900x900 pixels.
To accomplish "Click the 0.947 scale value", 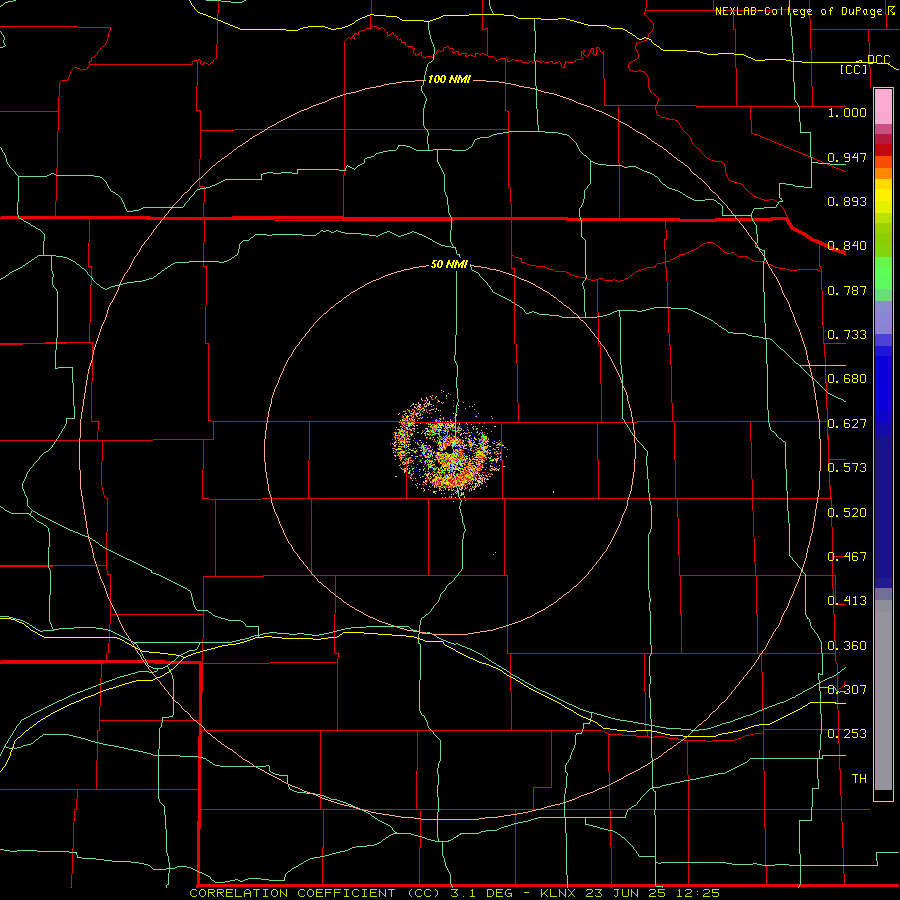I will (x=847, y=157).
